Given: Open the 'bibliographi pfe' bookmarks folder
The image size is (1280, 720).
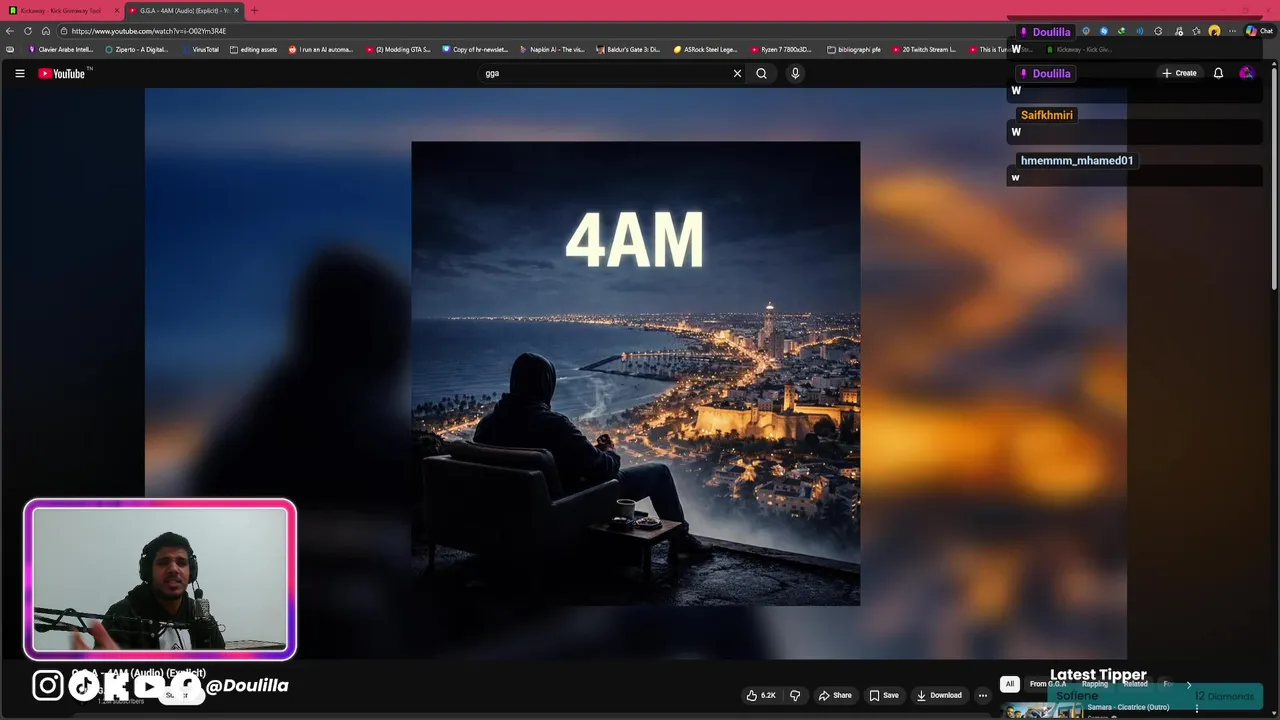Looking at the screenshot, I should pyautogui.click(x=854, y=49).
